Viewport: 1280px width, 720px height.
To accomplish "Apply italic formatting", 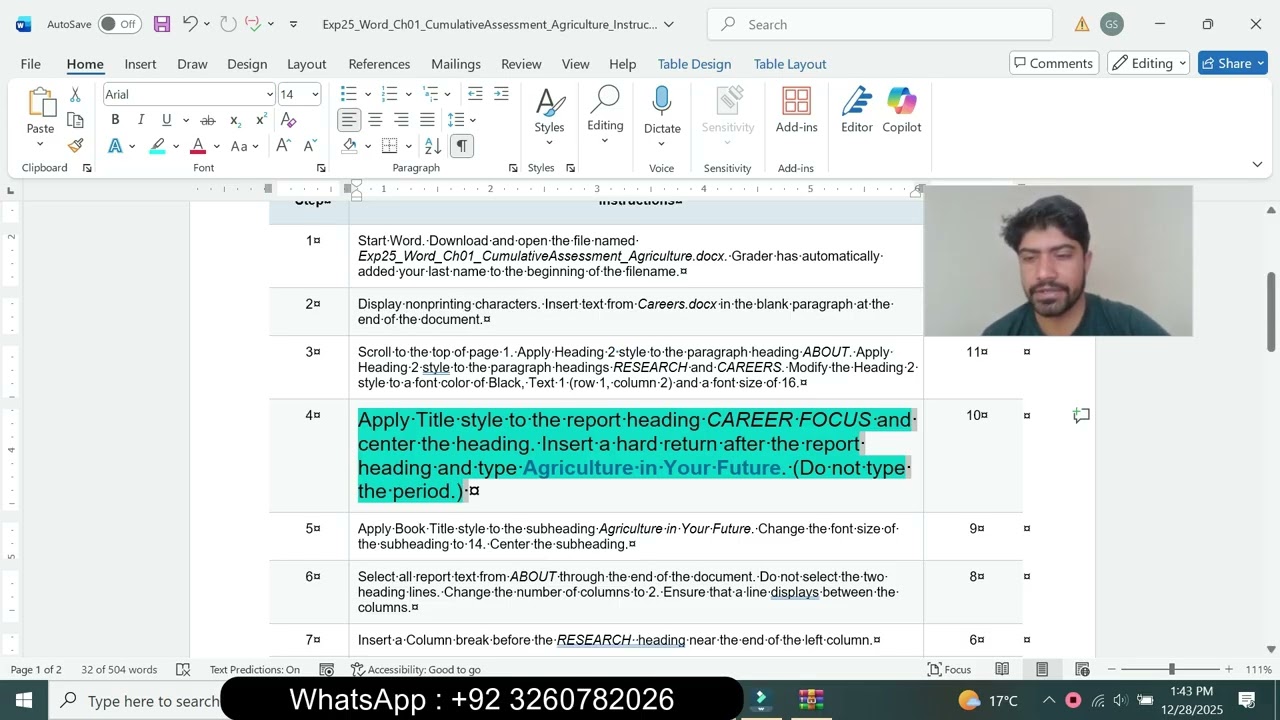I will (141, 120).
